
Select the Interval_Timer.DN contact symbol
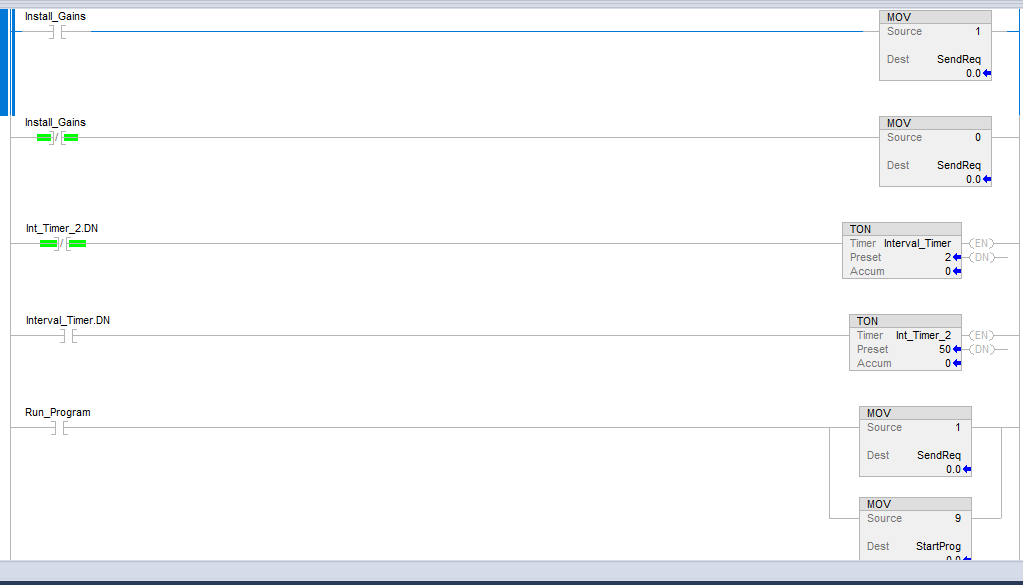(x=66, y=336)
